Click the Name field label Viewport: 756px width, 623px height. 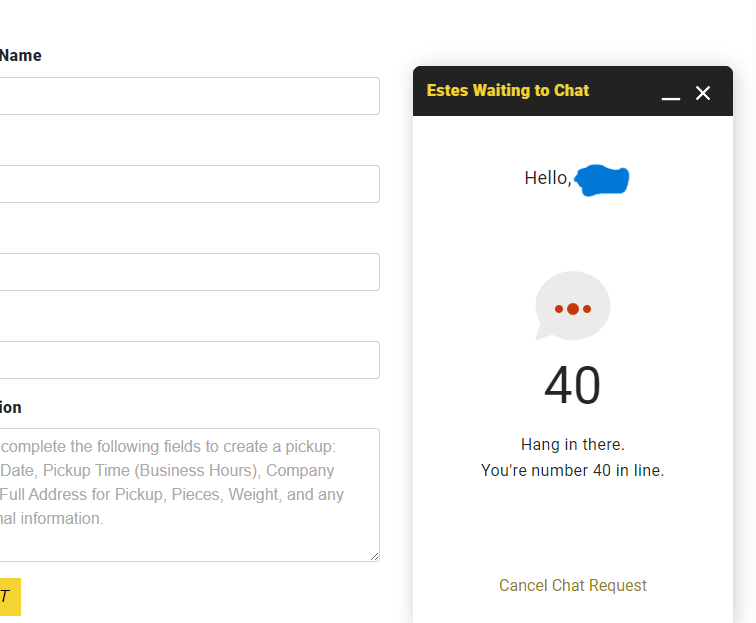point(20,56)
